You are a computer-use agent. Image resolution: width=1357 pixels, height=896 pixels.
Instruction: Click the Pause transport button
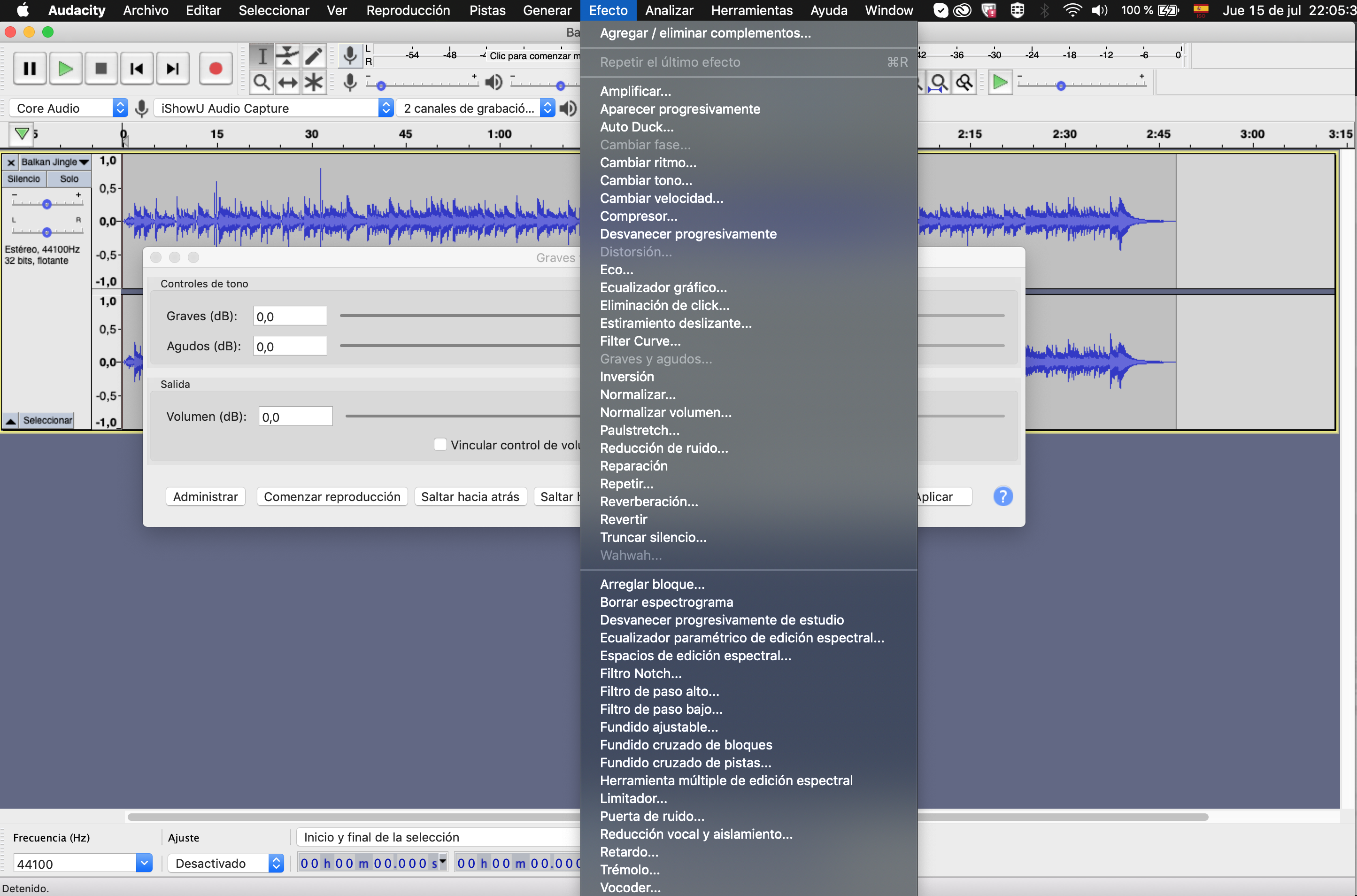tap(30, 69)
